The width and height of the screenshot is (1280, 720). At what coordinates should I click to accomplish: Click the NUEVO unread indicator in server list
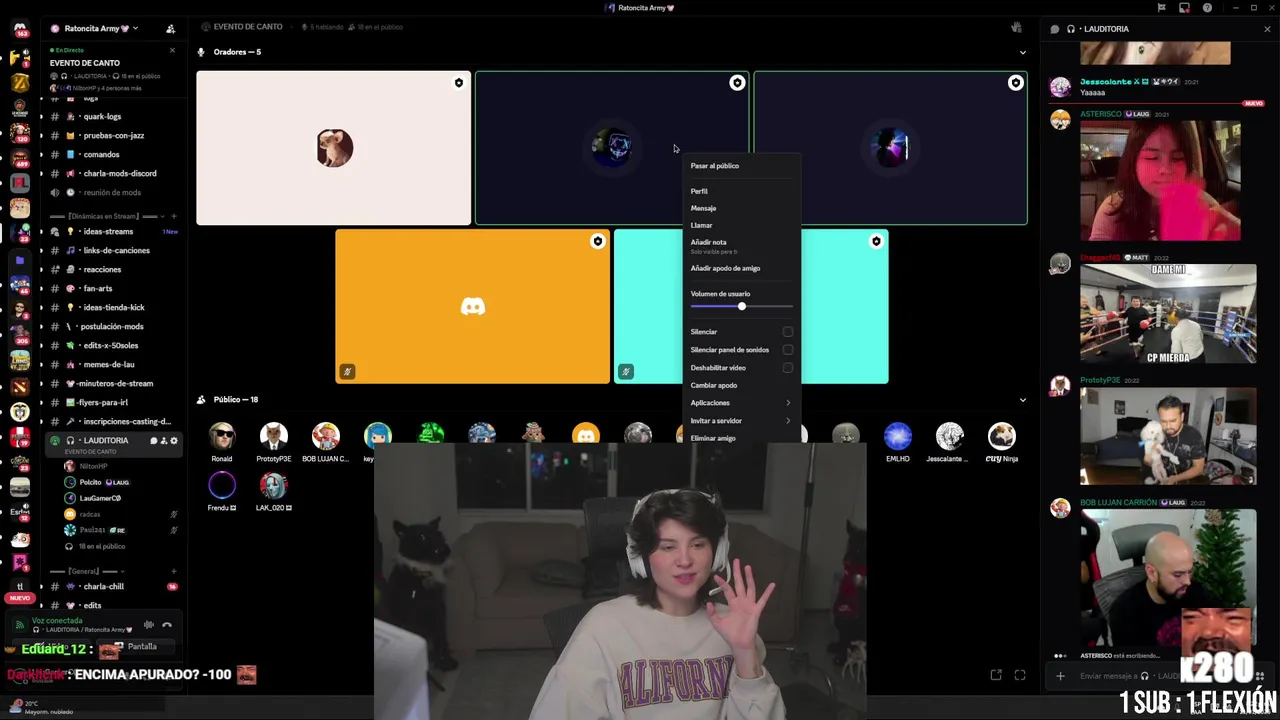[19, 598]
